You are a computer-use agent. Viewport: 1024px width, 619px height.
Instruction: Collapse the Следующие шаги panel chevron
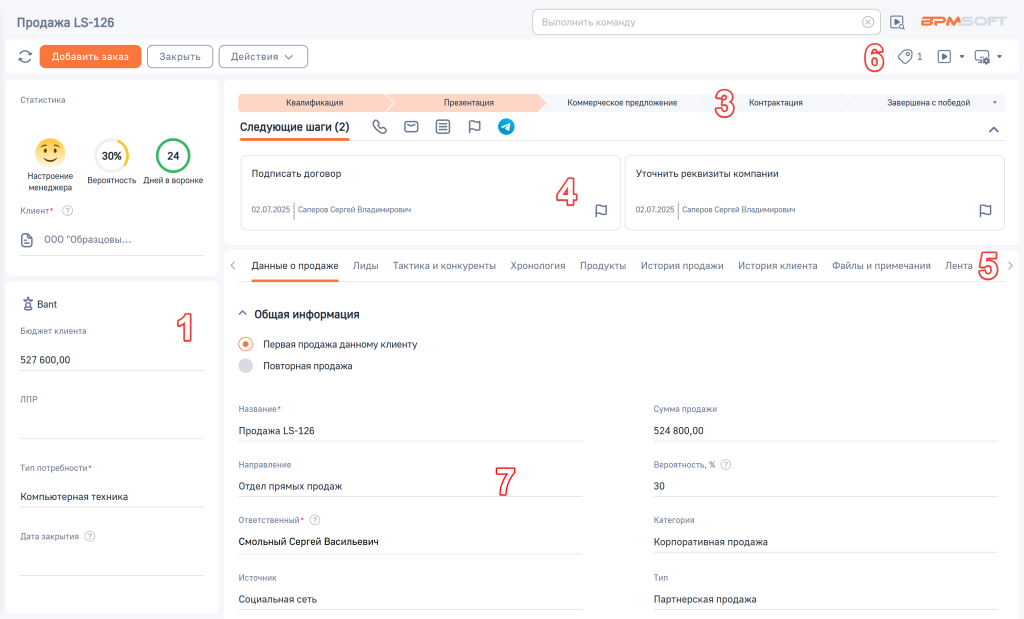[x=993, y=128]
